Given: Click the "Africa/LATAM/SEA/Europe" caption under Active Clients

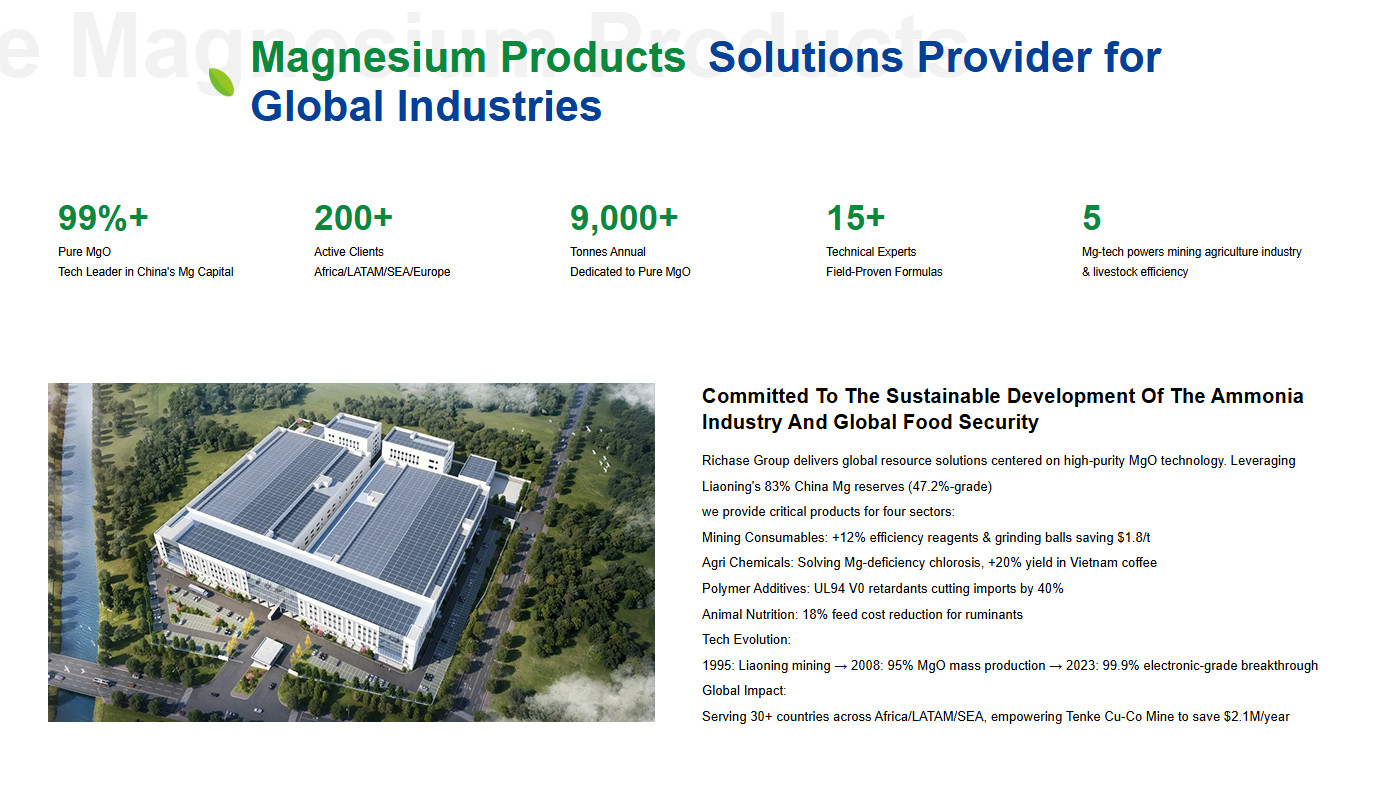Looking at the screenshot, I should click(x=382, y=272).
